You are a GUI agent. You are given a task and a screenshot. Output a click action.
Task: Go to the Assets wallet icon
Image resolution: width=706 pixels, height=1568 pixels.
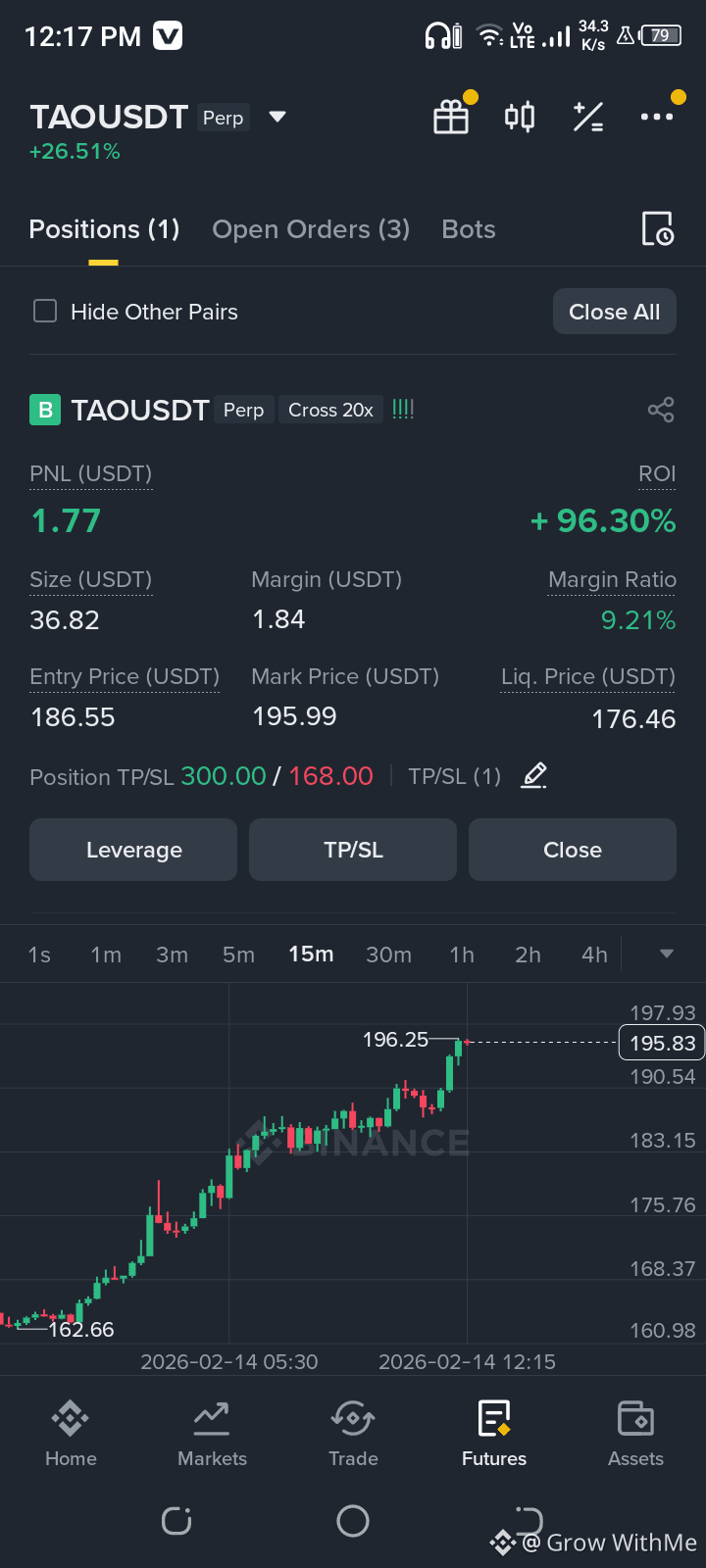[635, 1433]
